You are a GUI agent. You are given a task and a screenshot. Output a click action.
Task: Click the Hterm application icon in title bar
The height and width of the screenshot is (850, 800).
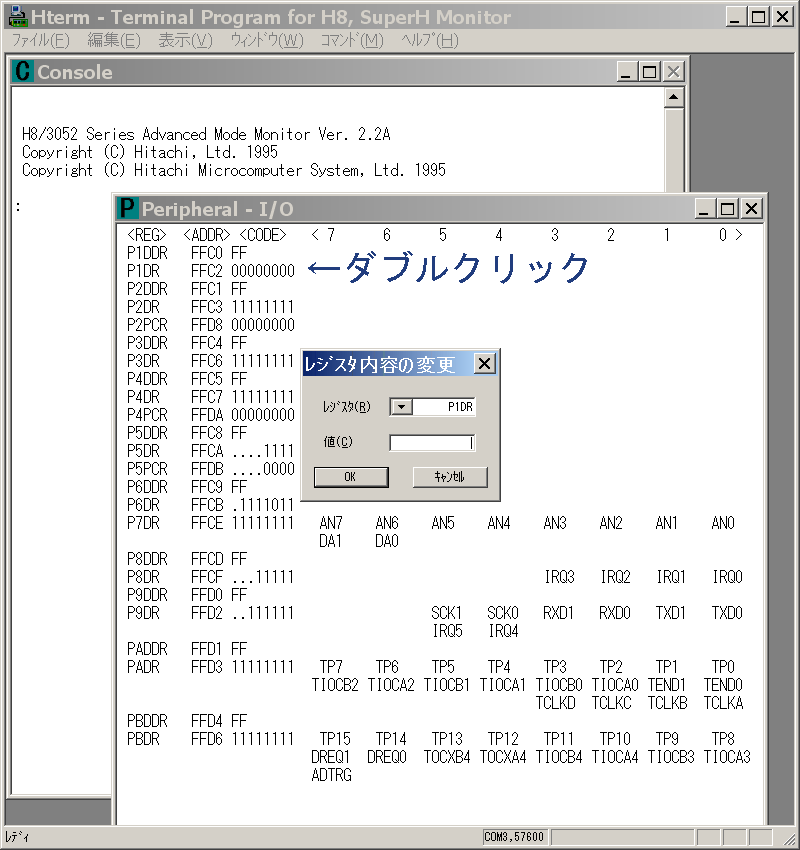(17, 17)
